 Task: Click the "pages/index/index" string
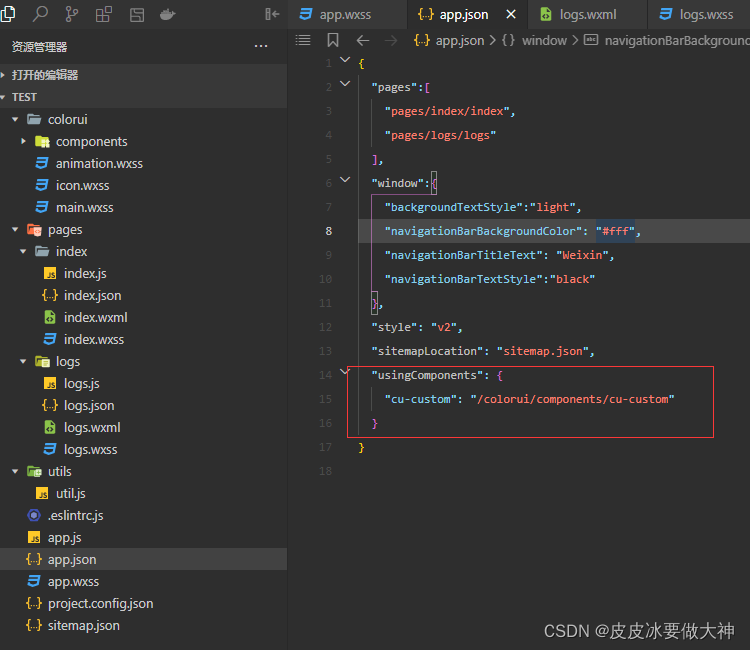pyautogui.click(x=447, y=111)
